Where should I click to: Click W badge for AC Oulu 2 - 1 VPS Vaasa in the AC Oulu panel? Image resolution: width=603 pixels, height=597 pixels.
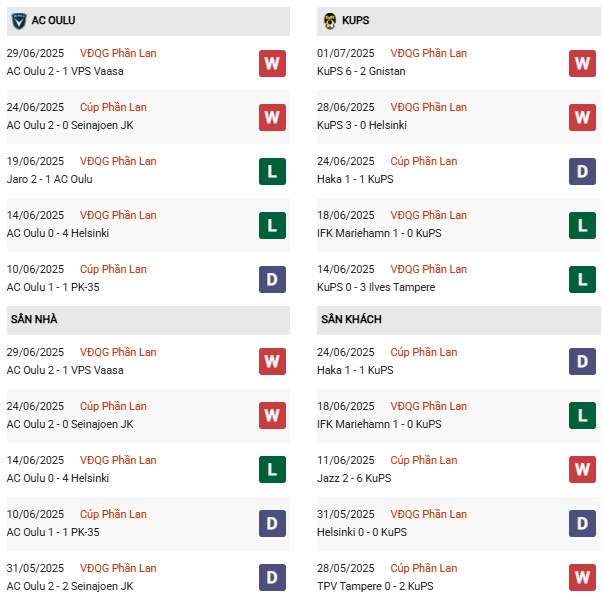(271, 63)
